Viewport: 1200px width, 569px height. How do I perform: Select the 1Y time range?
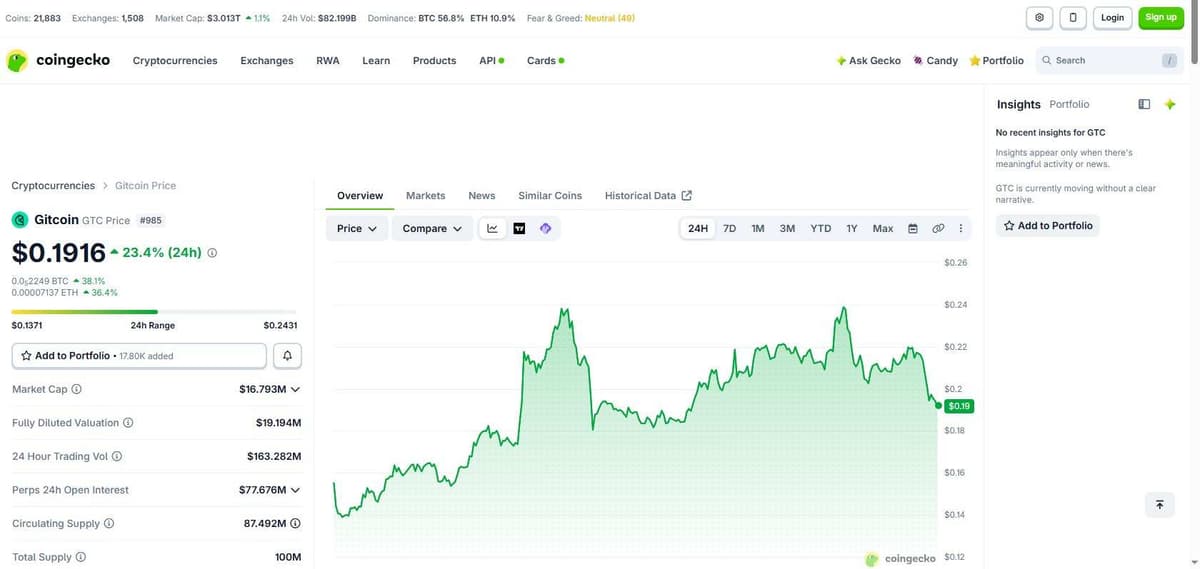coord(852,228)
